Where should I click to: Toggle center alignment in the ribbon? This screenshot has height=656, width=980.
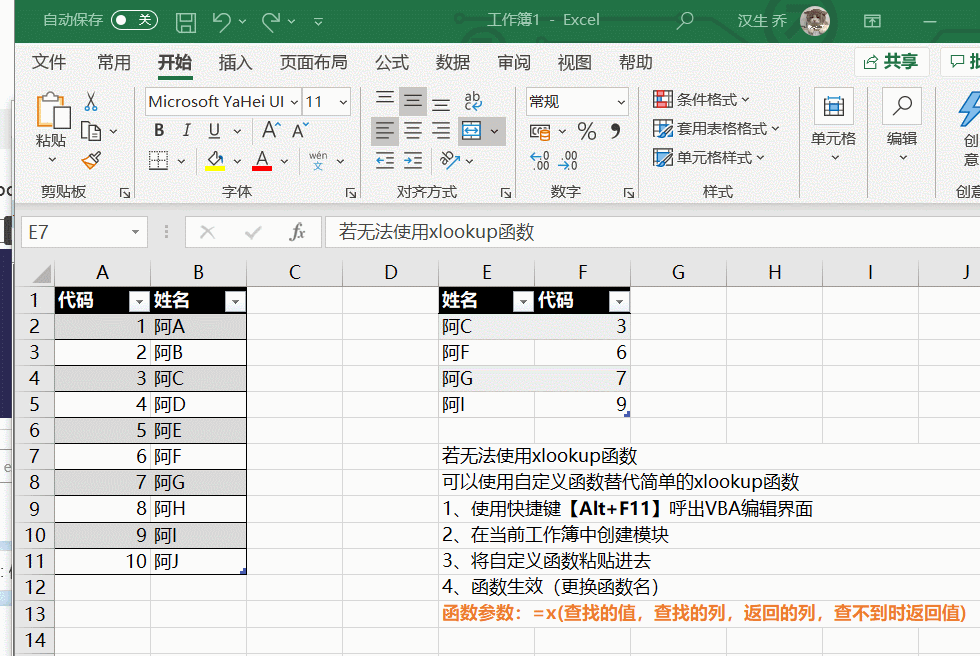[x=413, y=131]
